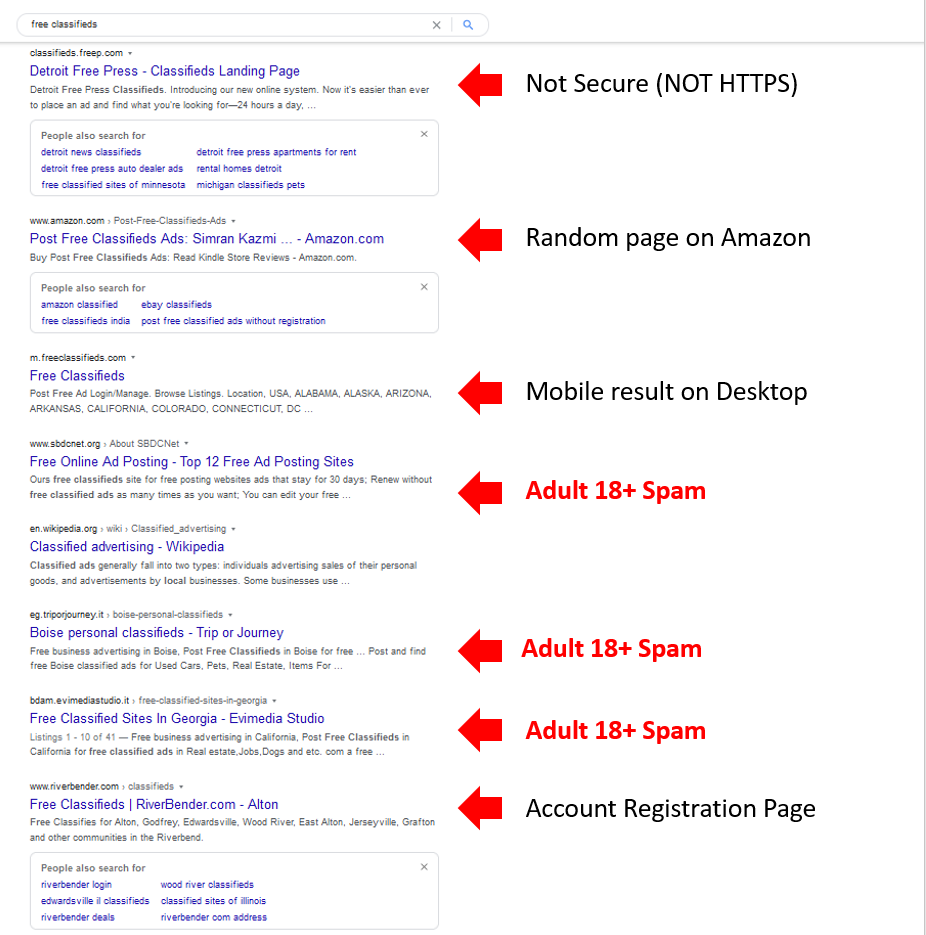The height and width of the screenshot is (935, 926).
Task: Select 'post free classified ads without registration'
Action: [233, 321]
